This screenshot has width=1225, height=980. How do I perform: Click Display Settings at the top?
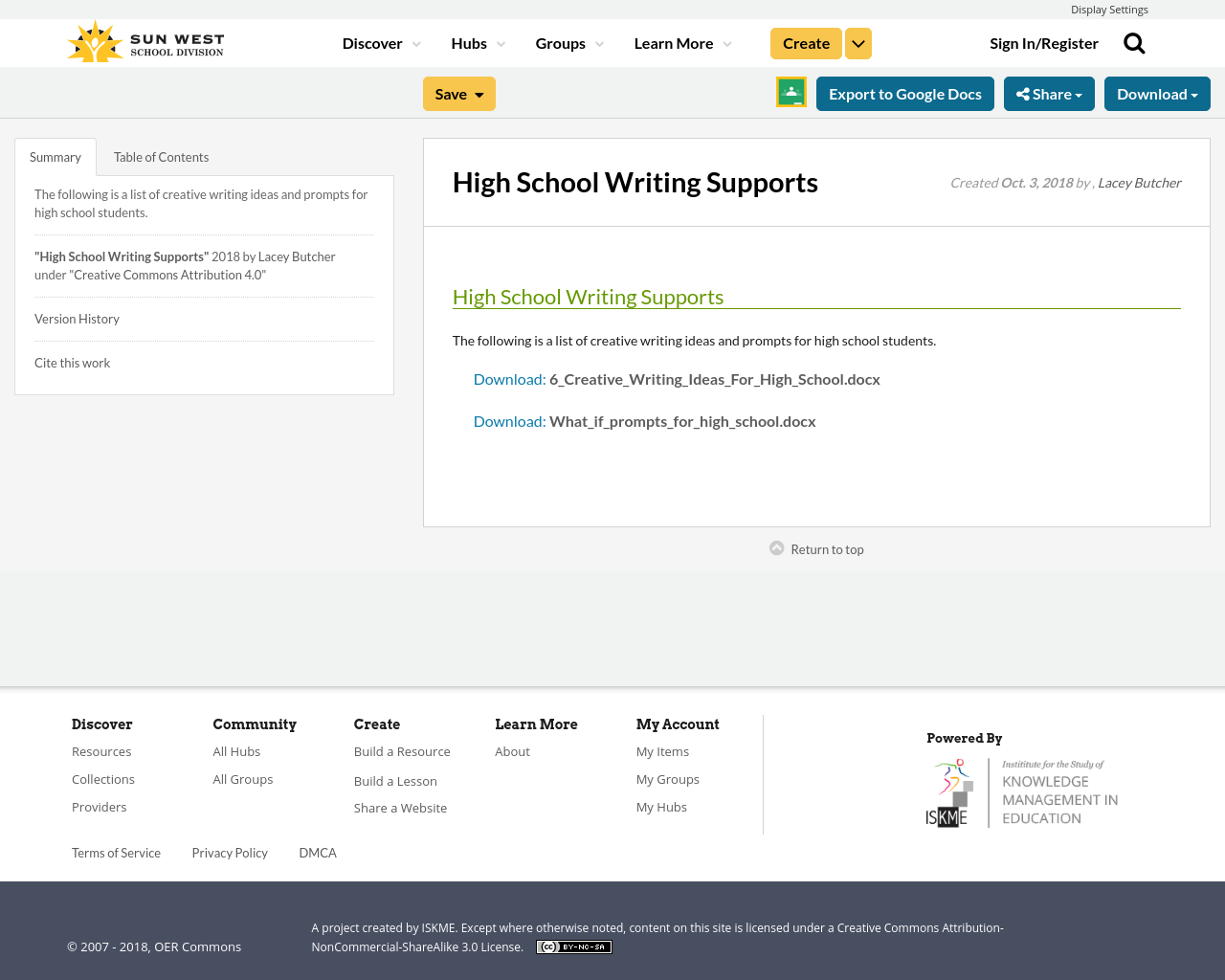click(1109, 10)
